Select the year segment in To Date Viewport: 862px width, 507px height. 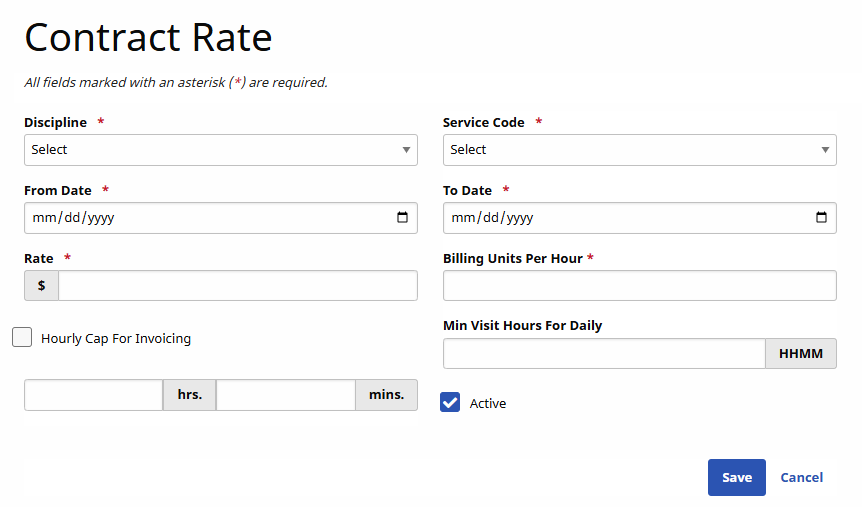click(x=518, y=218)
